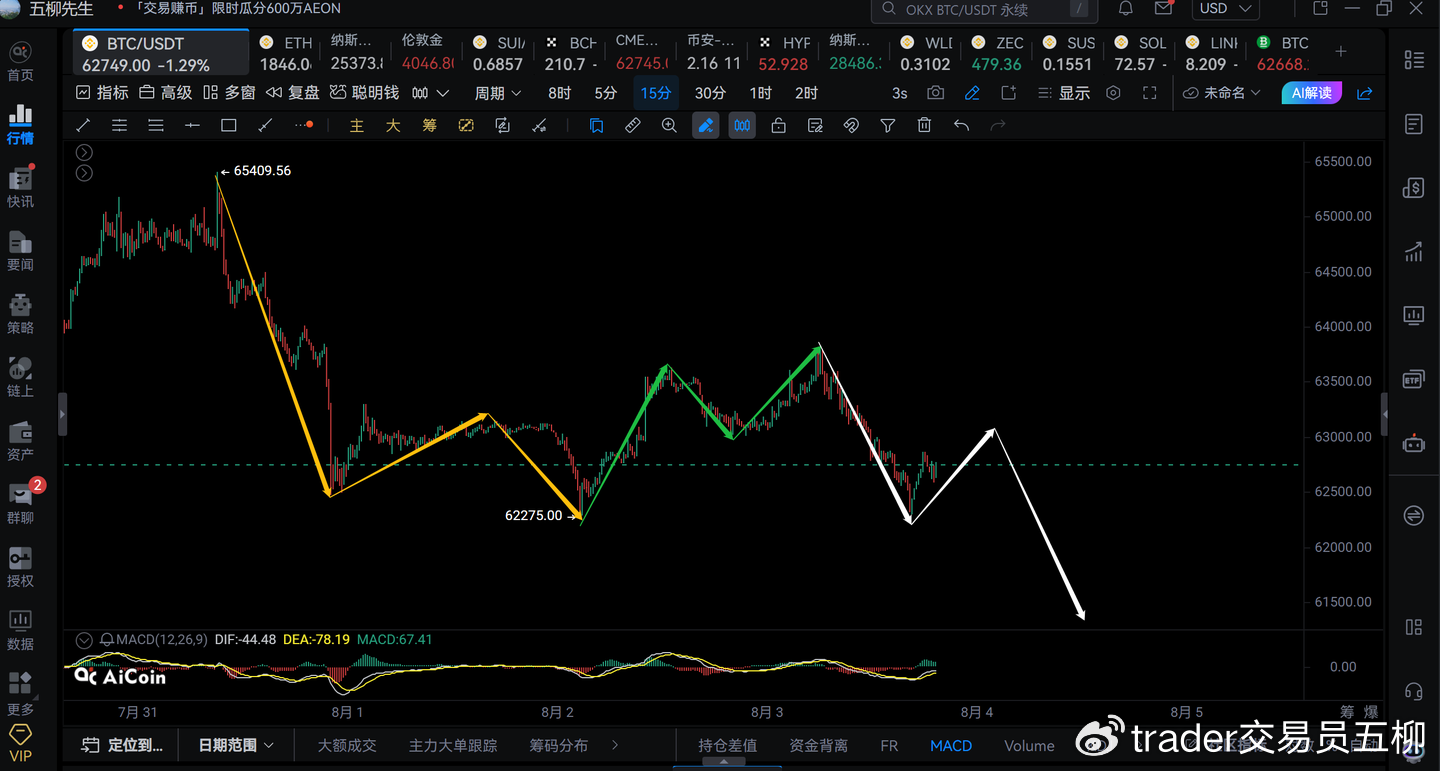Switch to the SOL ticker tab
Image resolution: width=1440 pixels, height=771 pixels.
[1140, 54]
